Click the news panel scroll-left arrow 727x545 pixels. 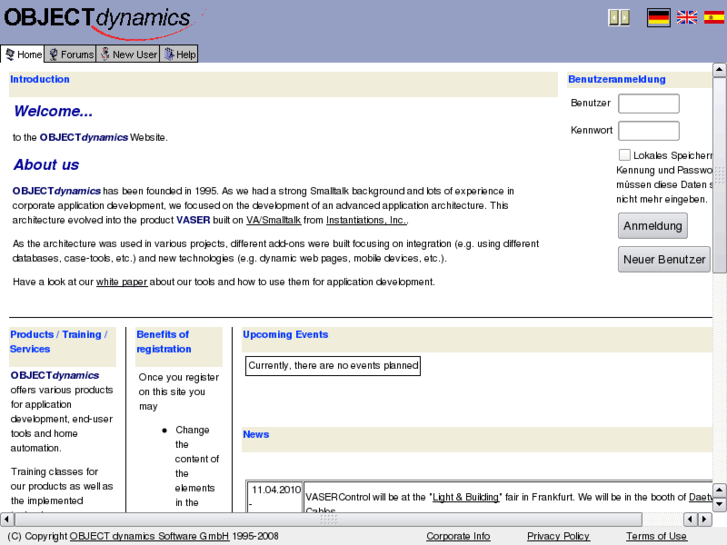pyautogui.click(x=690, y=519)
